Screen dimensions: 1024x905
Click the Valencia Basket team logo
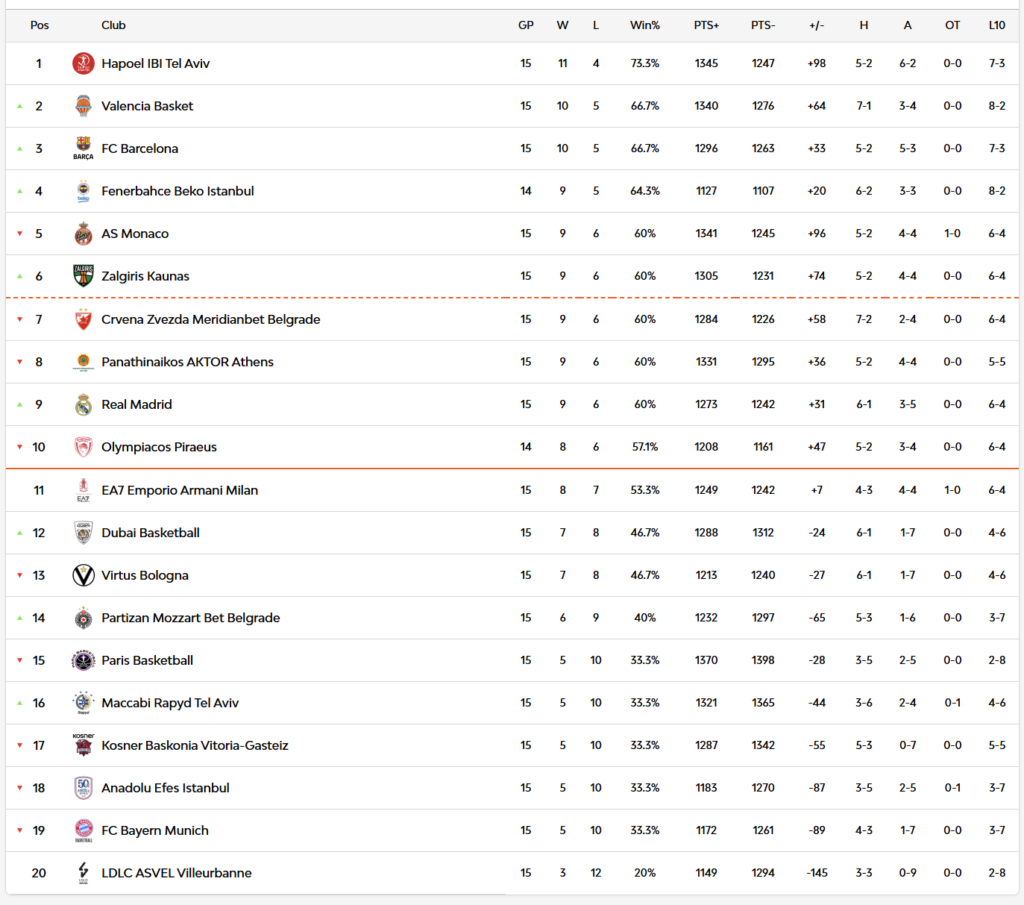click(83, 106)
